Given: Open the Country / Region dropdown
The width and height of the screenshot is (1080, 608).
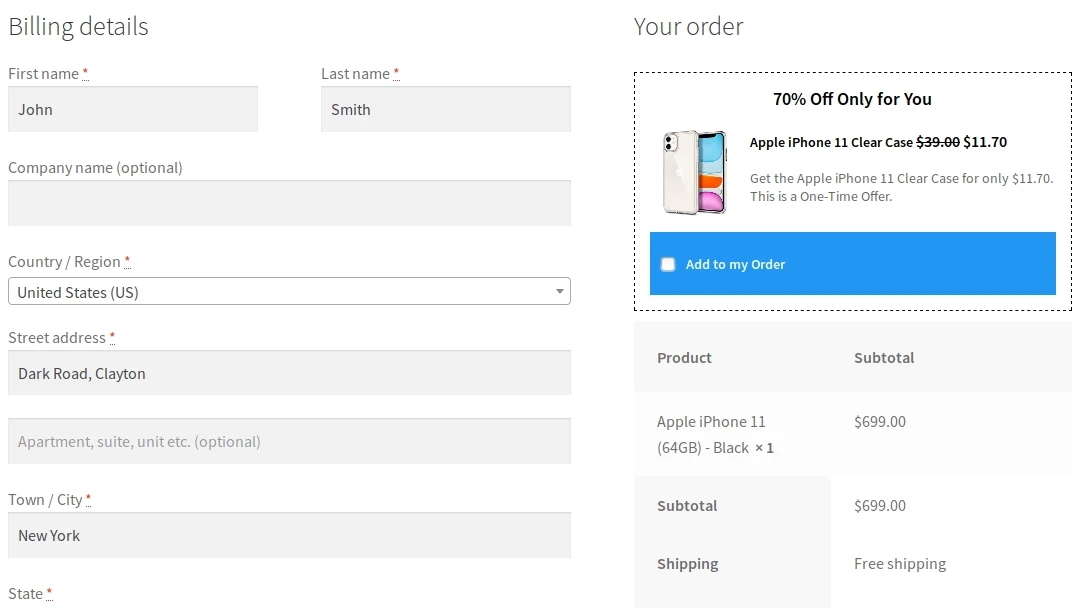Looking at the screenshot, I should coord(288,292).
